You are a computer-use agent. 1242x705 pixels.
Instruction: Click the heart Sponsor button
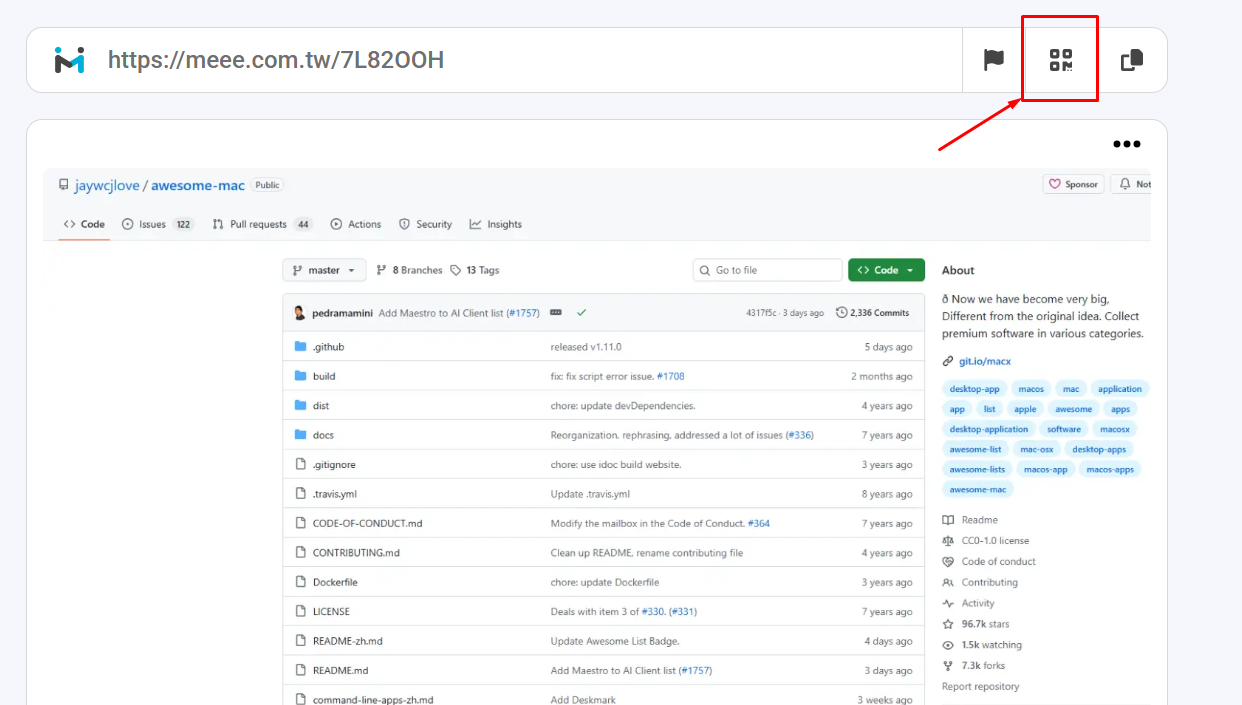point(1073,184)
